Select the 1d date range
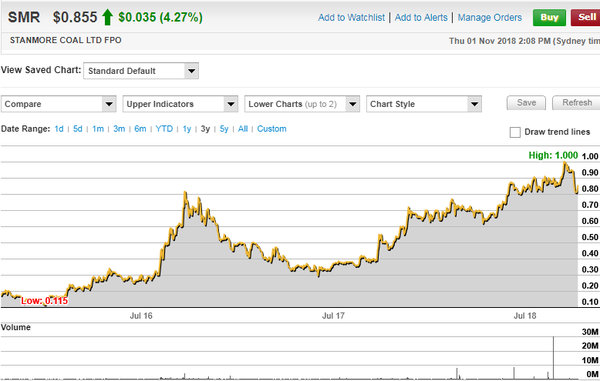Viewport: 600px width, 381px height. [59, 129]
